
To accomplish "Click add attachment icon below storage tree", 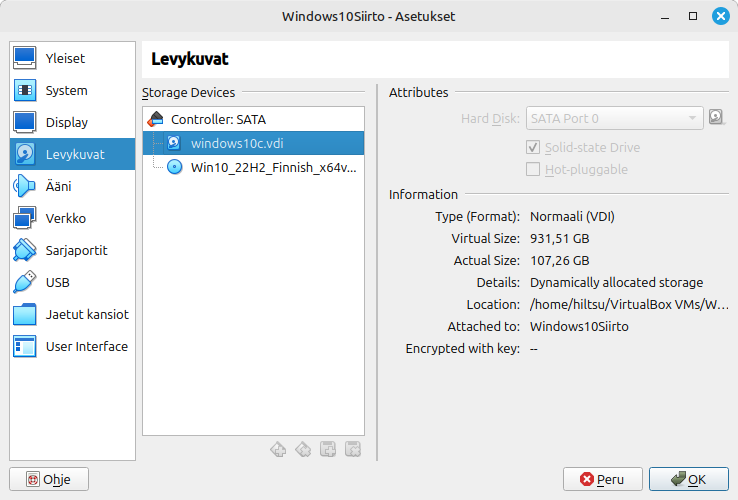I will pyautogui.click(x=328, y=450).
